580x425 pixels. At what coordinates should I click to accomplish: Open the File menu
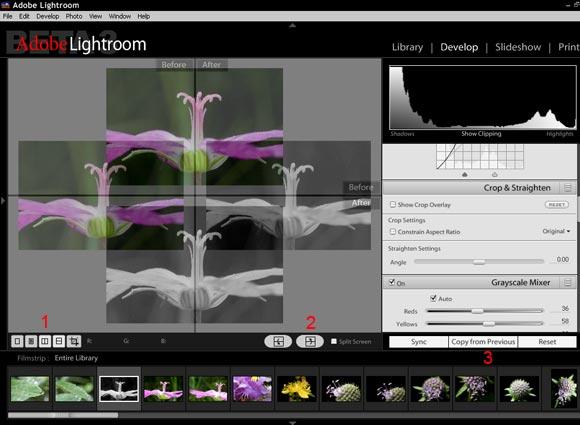tap(7, 16)
